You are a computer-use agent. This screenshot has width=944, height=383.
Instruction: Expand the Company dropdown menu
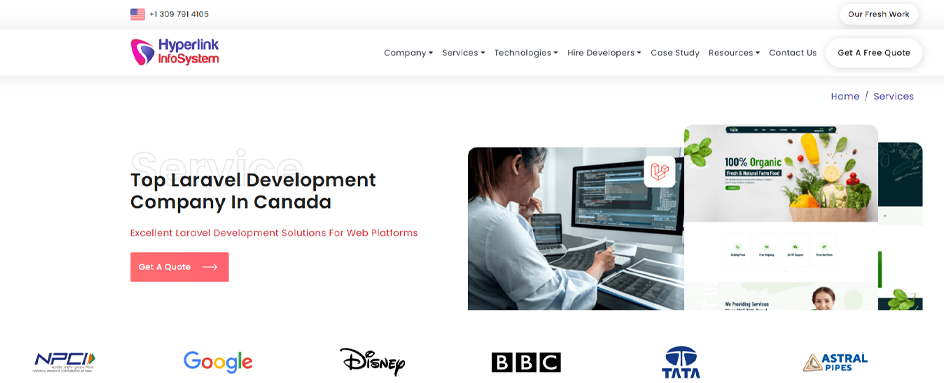click(x=408, y=53)
